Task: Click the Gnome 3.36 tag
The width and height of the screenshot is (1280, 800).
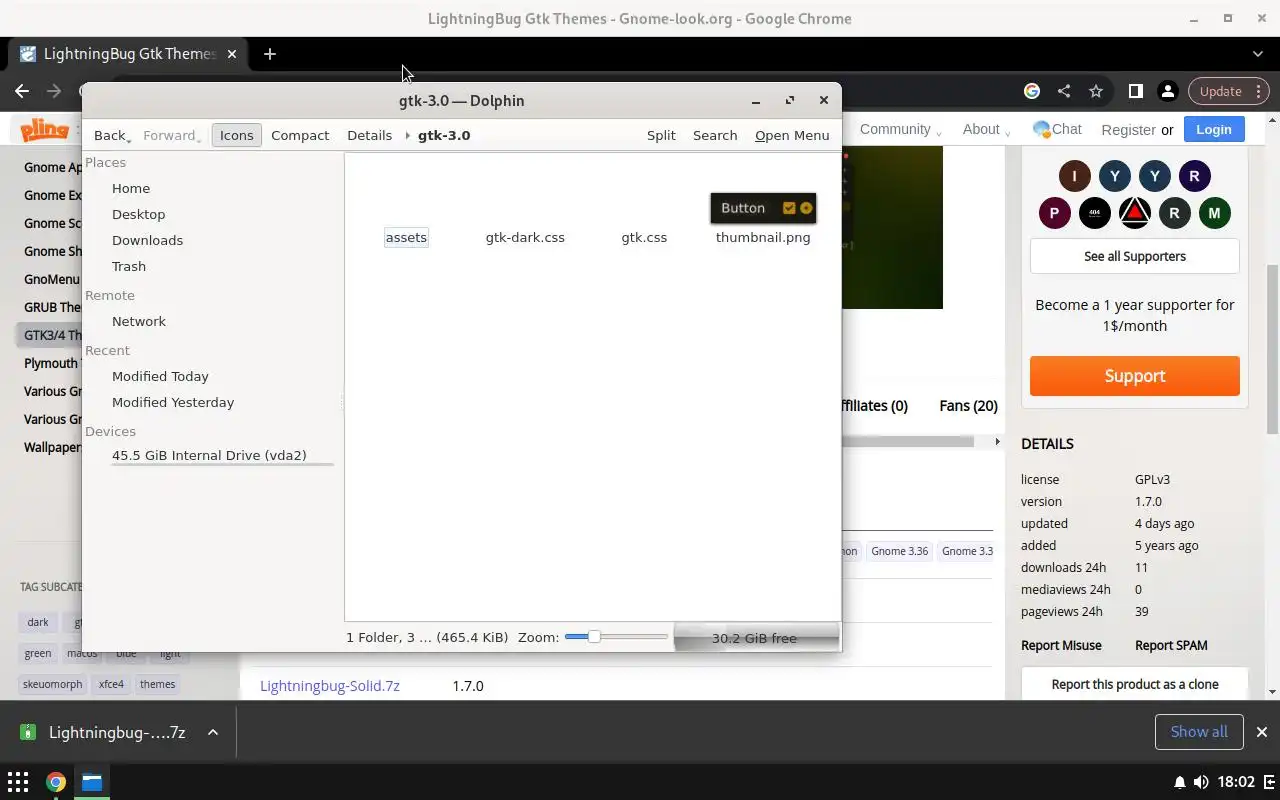Action: [x=899, y=551]
